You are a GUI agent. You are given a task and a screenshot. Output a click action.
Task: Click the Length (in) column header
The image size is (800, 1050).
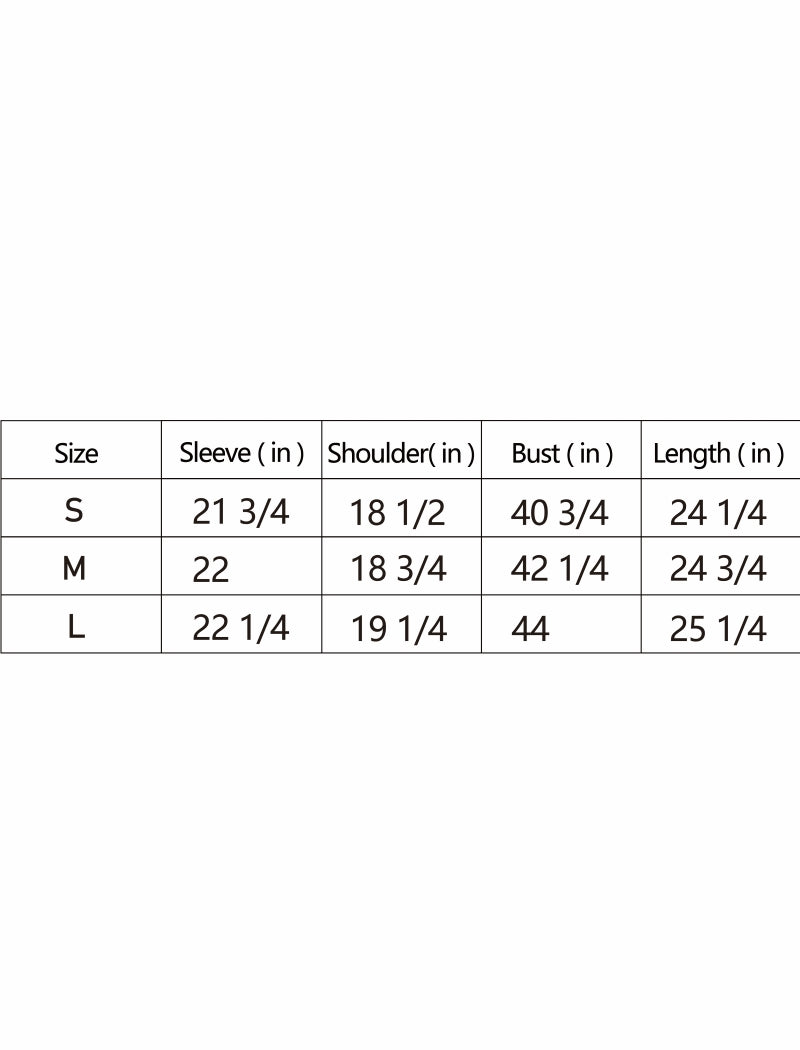[x=717, y=454]
